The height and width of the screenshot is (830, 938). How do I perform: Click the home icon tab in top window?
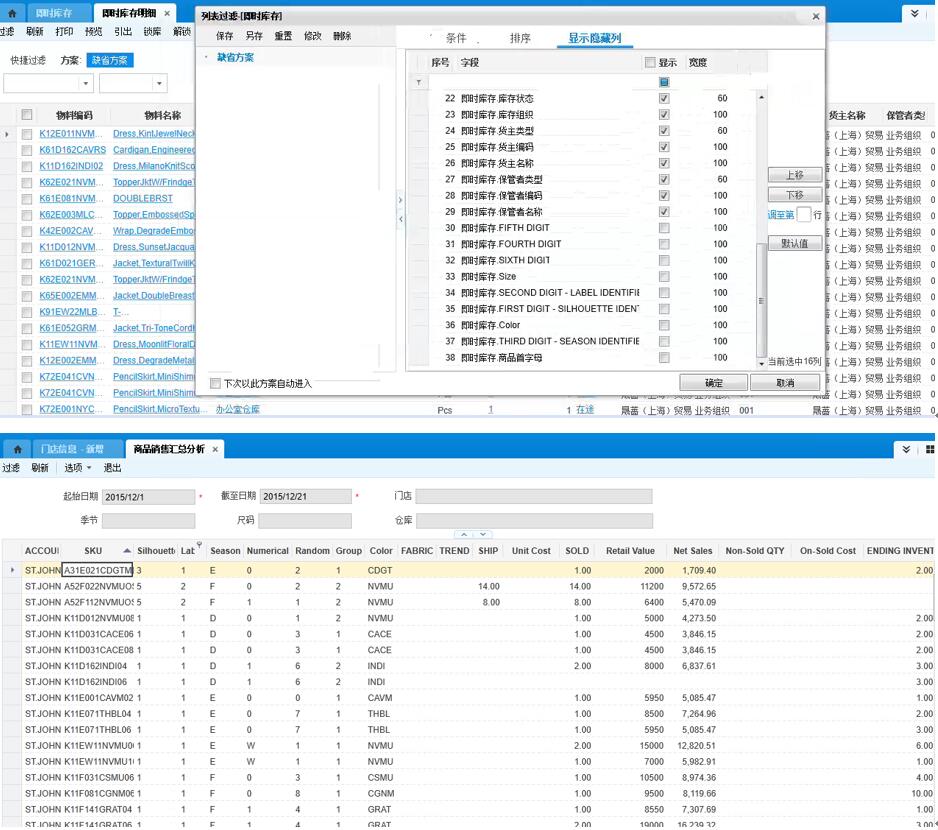(12, 13)
